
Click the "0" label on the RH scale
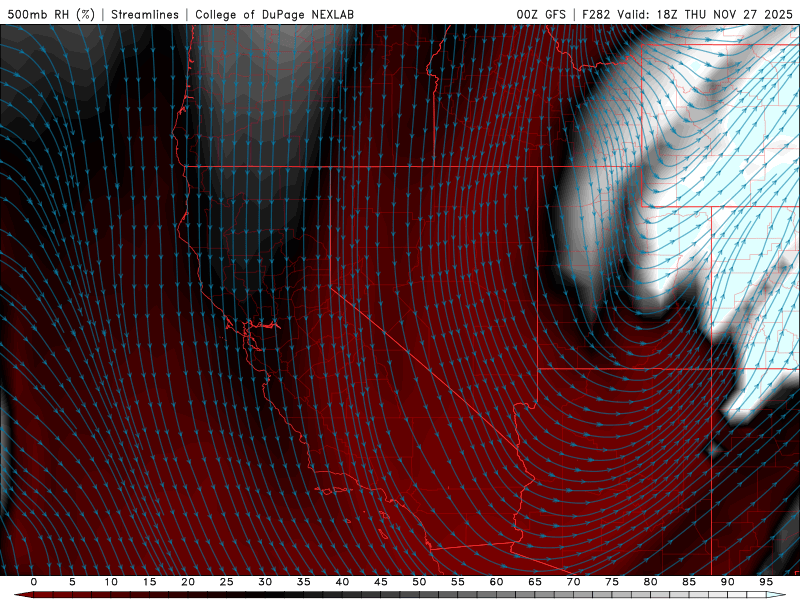(34, 582)
